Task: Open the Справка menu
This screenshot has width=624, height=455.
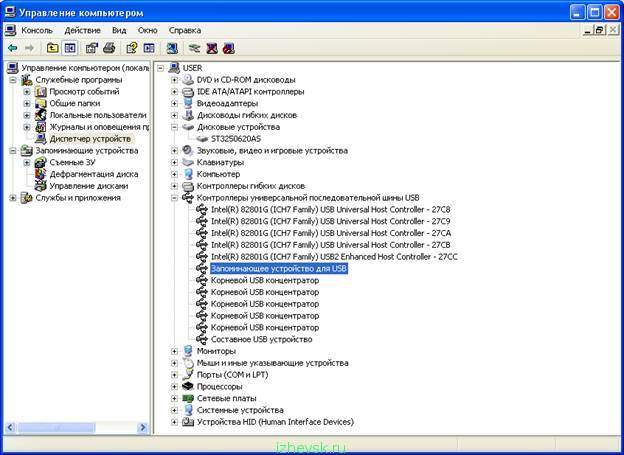Action: pos(185,30)
